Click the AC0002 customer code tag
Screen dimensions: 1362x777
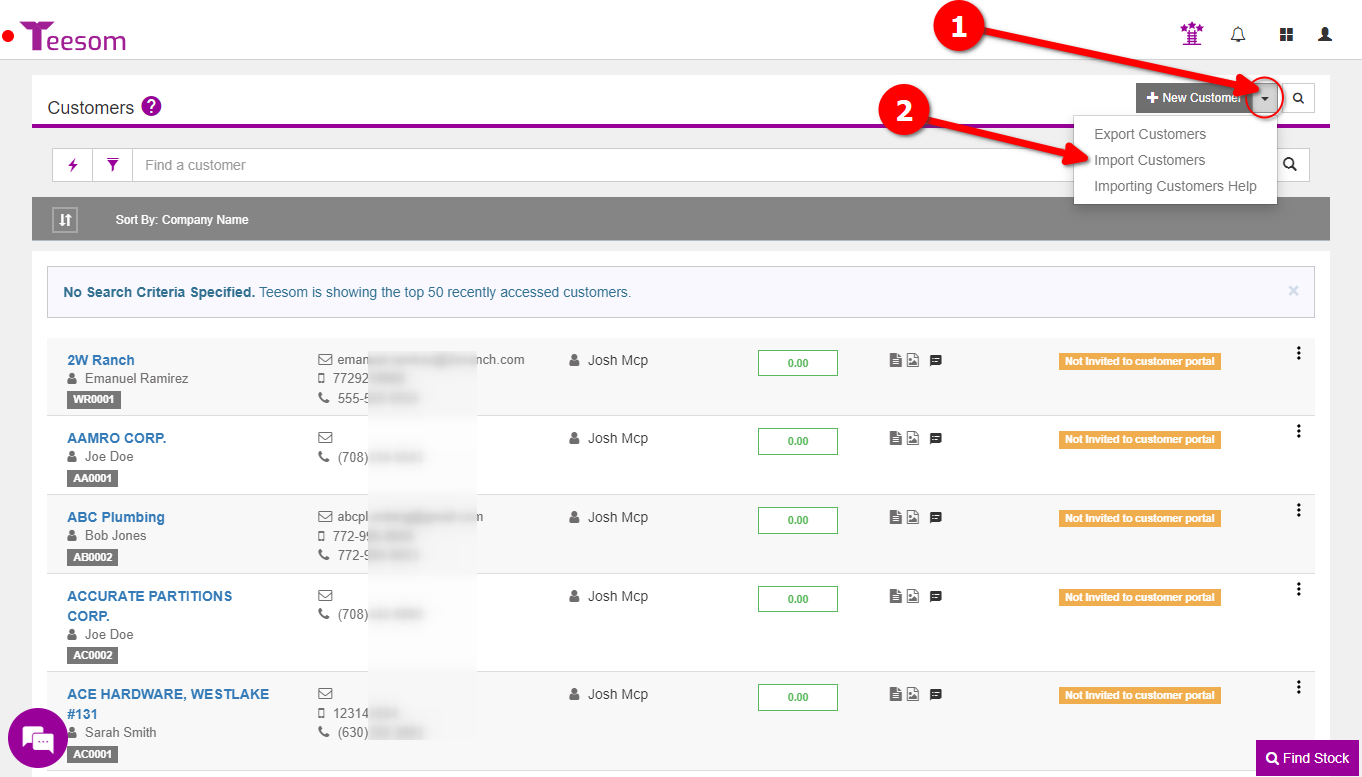coord(93,655)
